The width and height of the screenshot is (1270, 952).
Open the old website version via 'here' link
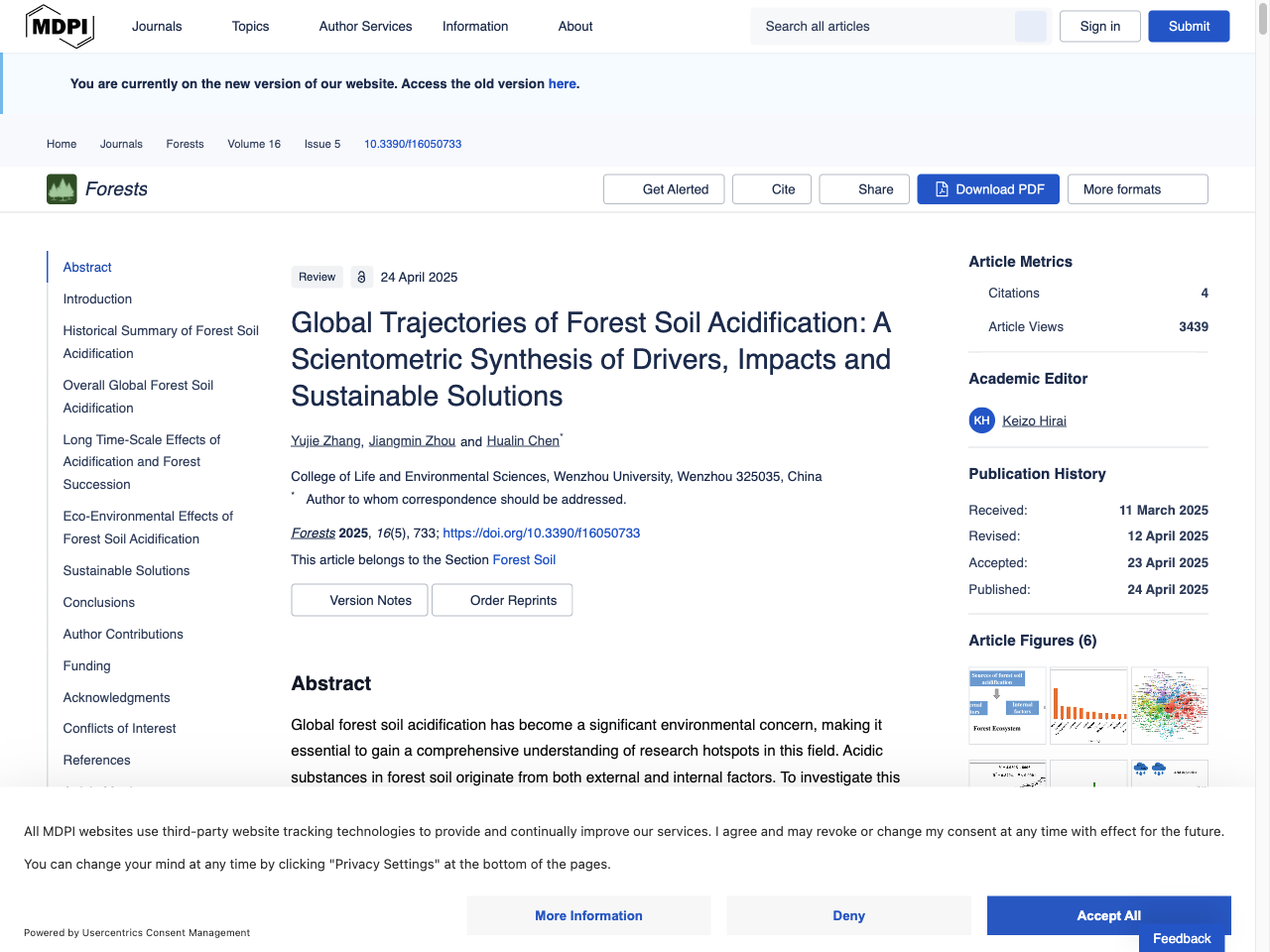click(562, 83)
